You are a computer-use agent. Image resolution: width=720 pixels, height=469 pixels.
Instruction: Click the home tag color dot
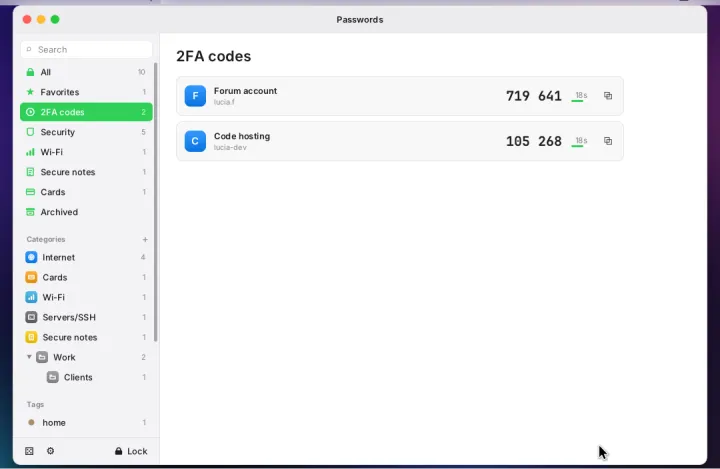31,423
